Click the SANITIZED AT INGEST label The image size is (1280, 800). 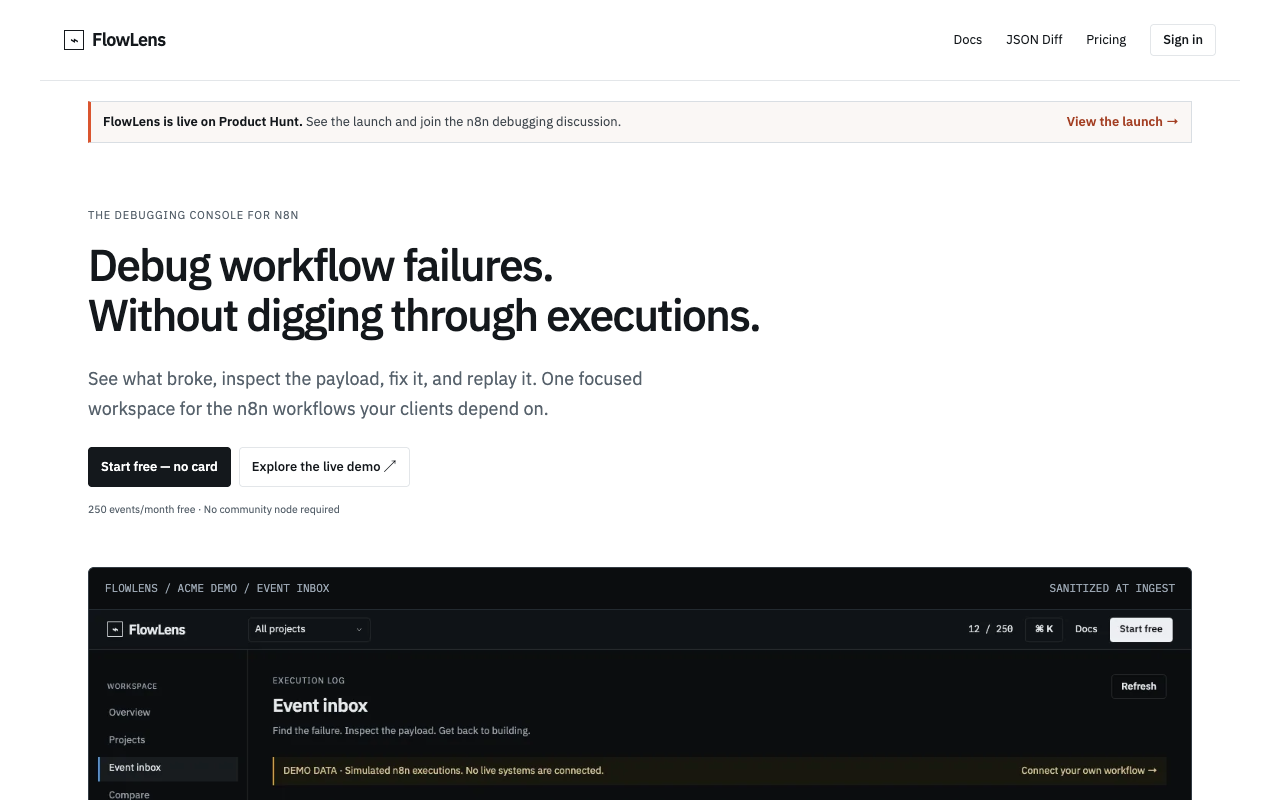[1112, 588]
